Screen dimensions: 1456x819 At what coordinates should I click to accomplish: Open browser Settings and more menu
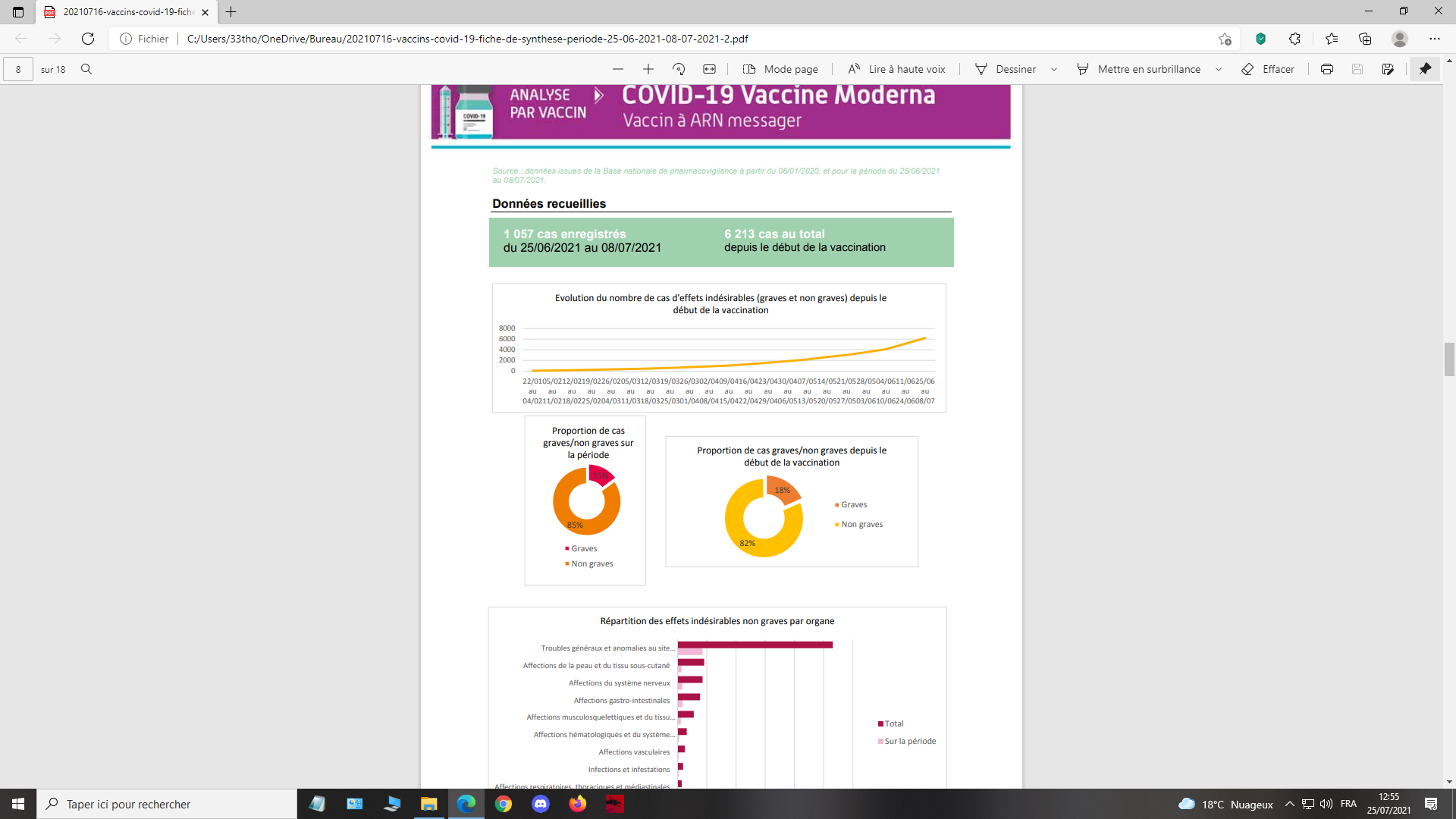1434,39
